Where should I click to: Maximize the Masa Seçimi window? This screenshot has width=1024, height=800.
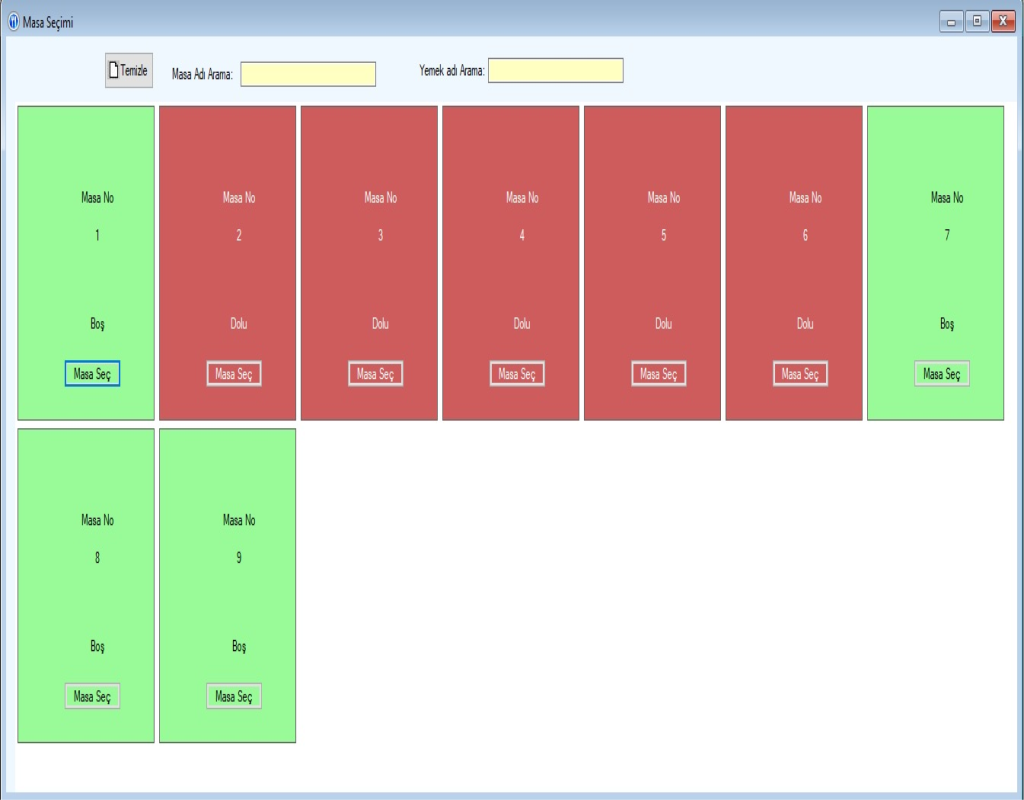click(x=976, y=21)
